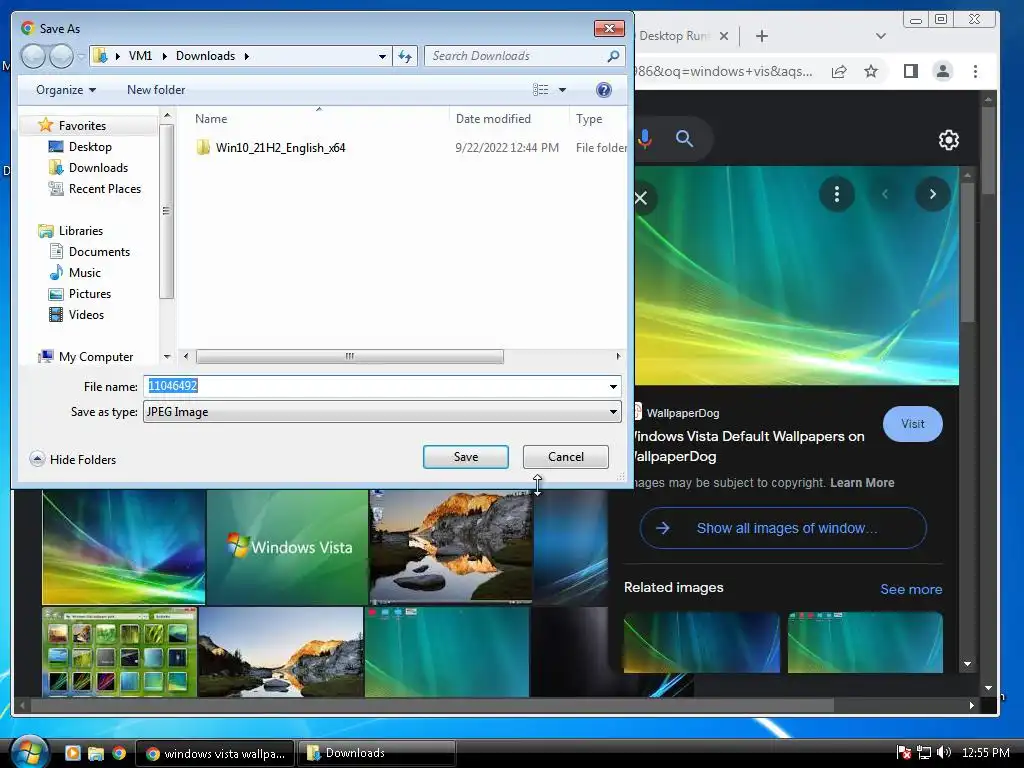Expand the File name dropdown arrow
The image size is (1024, 768).
[x=613, y=387]
